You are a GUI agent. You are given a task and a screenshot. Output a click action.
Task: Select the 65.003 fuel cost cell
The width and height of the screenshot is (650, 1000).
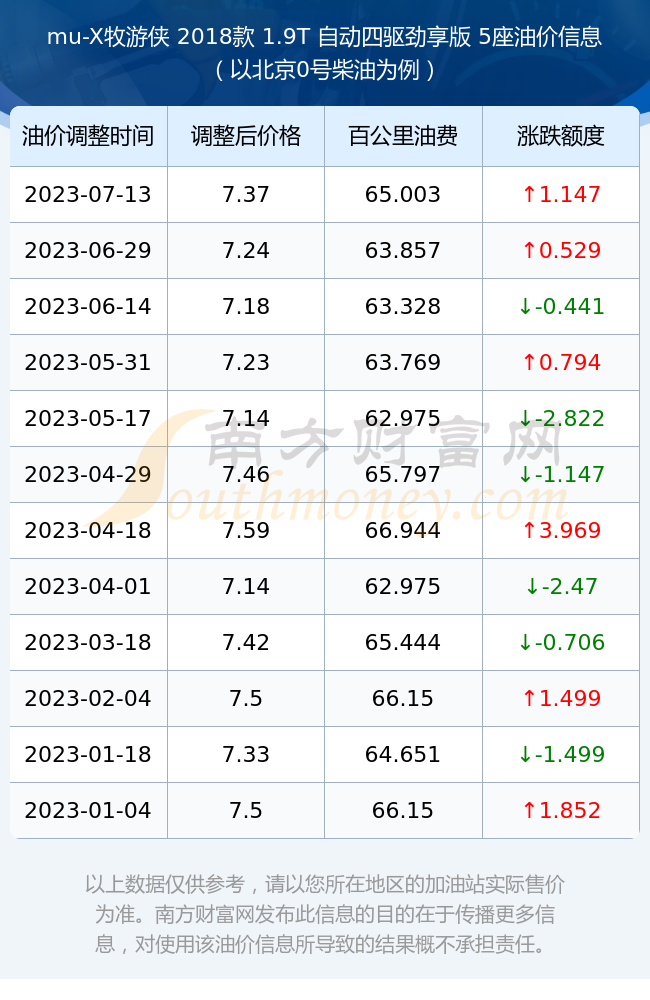click(x=403, y=195)
